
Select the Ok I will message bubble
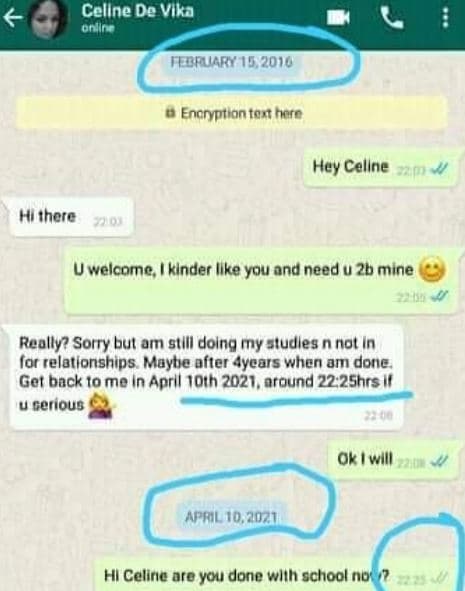point(393,460)
